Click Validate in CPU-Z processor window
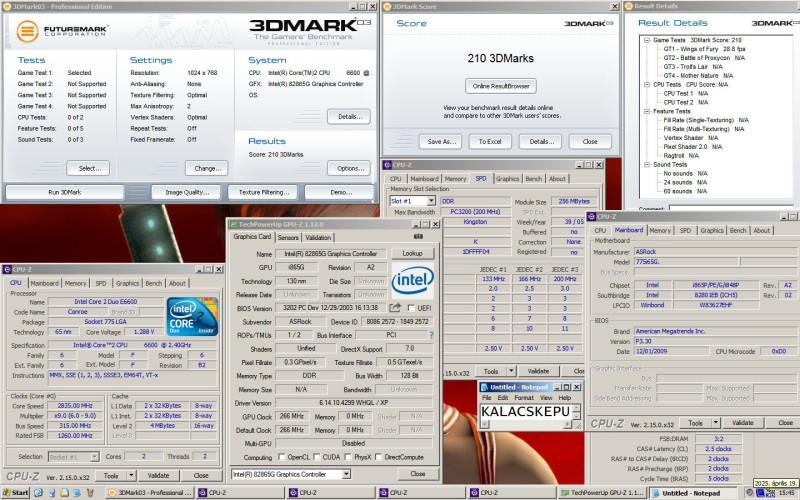 point(158,476)
